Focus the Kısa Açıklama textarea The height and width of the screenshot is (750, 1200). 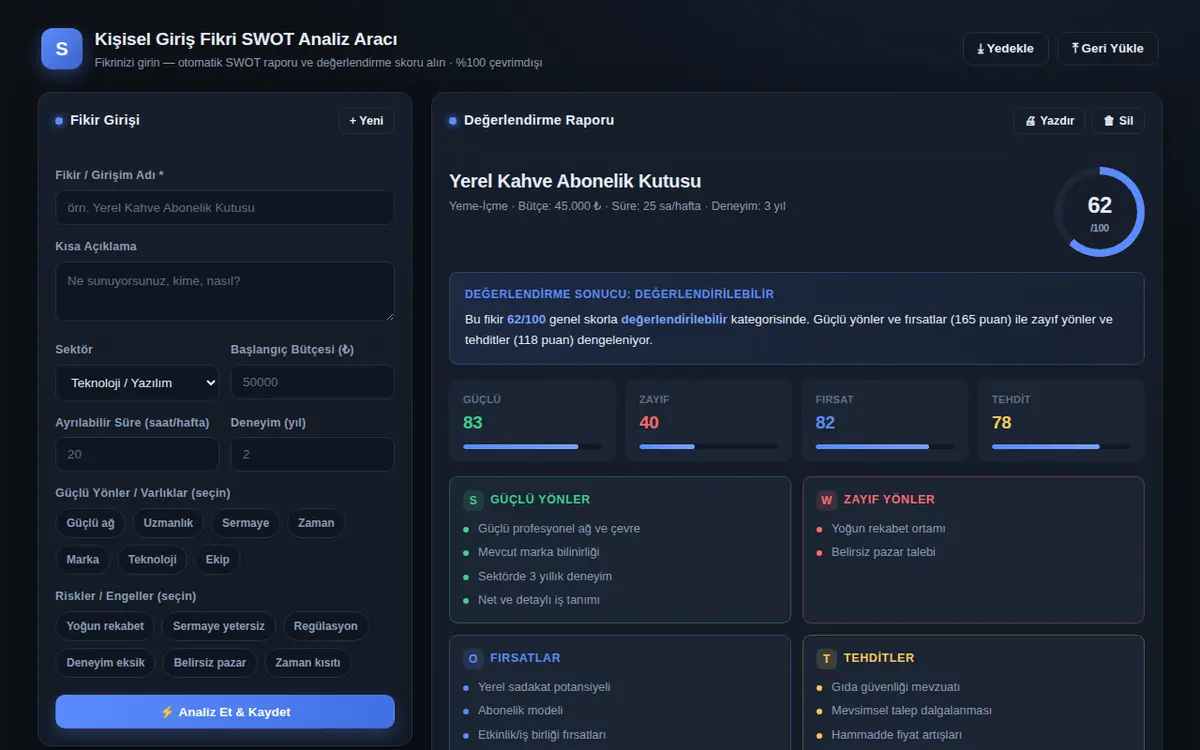coord(225,292)
